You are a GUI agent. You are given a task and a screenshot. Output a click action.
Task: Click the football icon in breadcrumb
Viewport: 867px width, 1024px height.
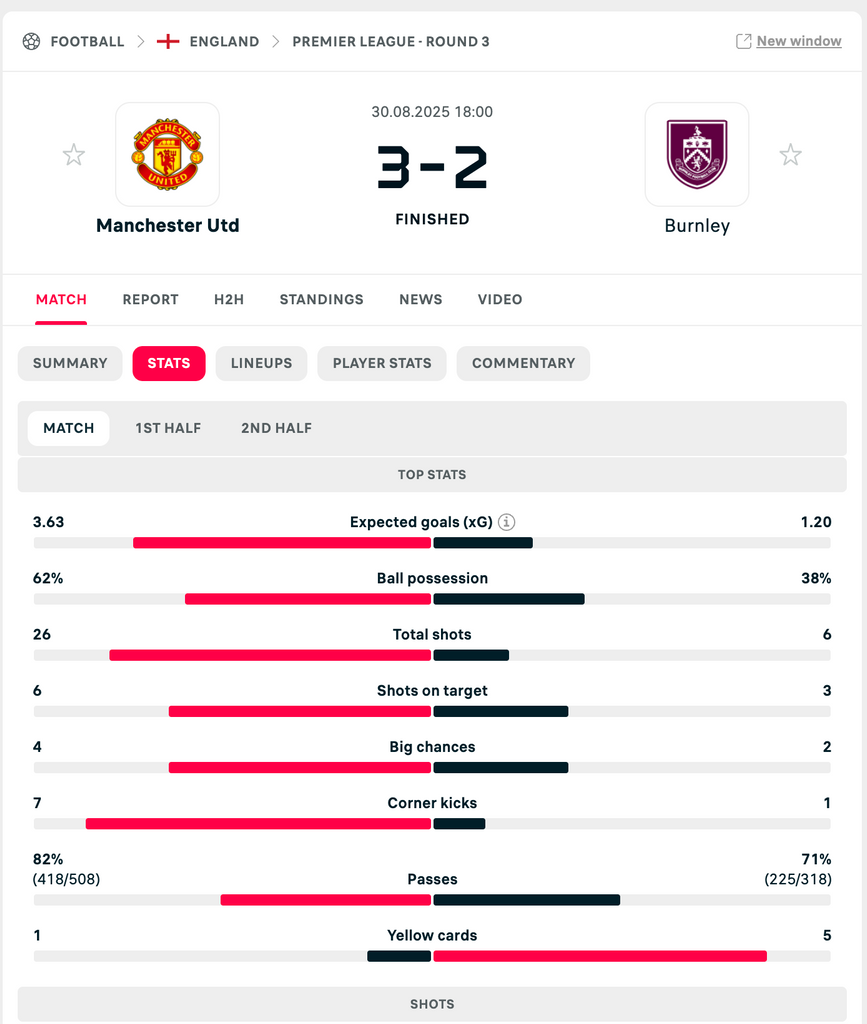tap(31, 42)
